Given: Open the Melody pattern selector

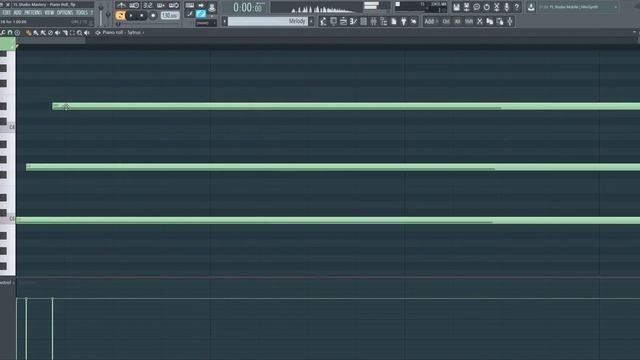Looking at the screenshot, I should point(267,21).
